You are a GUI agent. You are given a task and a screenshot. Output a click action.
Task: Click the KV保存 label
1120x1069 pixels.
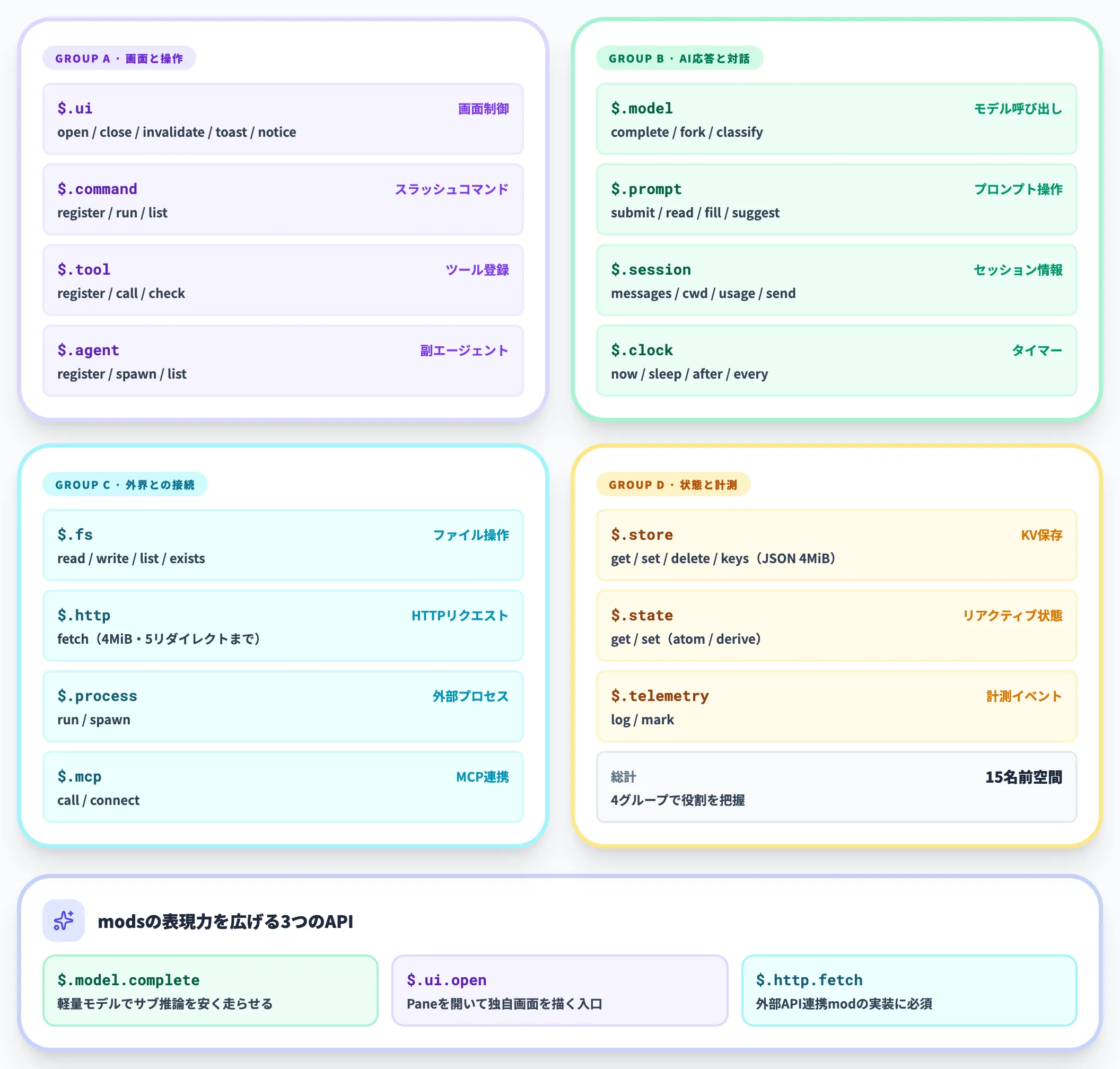pos(1042,534)
